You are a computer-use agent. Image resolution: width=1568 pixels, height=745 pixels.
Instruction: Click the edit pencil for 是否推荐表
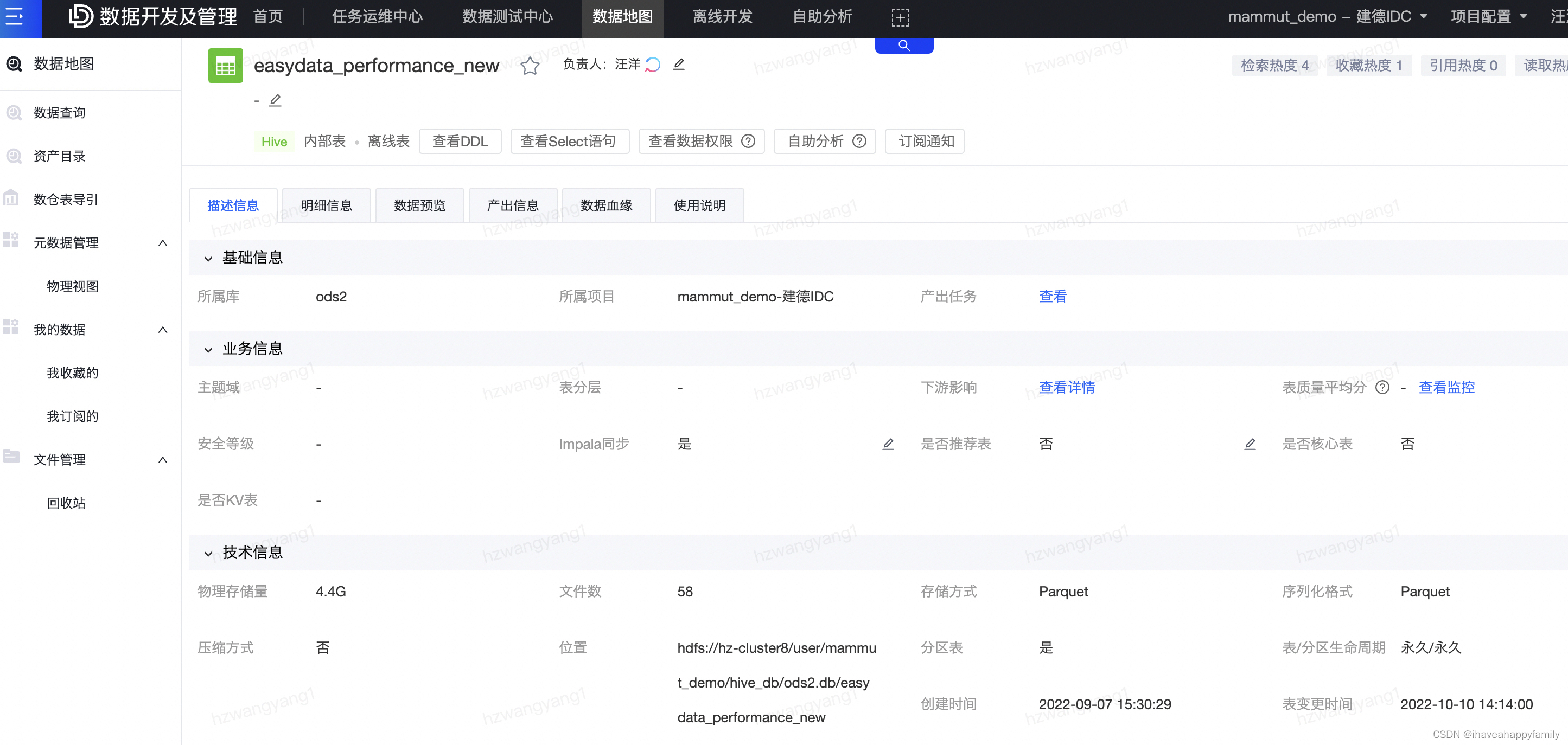(x=1250, y=444)
